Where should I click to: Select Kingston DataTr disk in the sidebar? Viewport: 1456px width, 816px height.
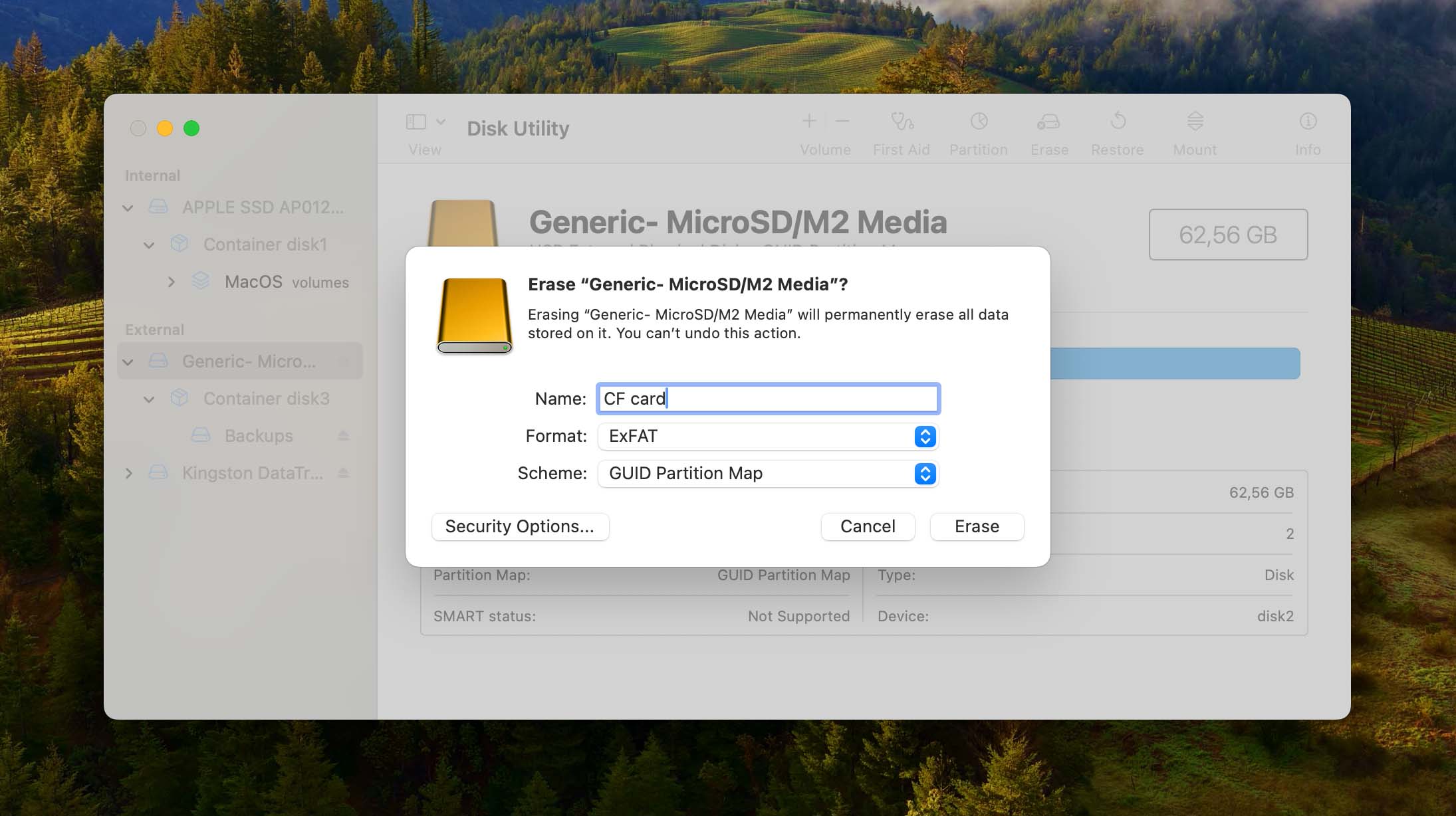pos(240,473)
